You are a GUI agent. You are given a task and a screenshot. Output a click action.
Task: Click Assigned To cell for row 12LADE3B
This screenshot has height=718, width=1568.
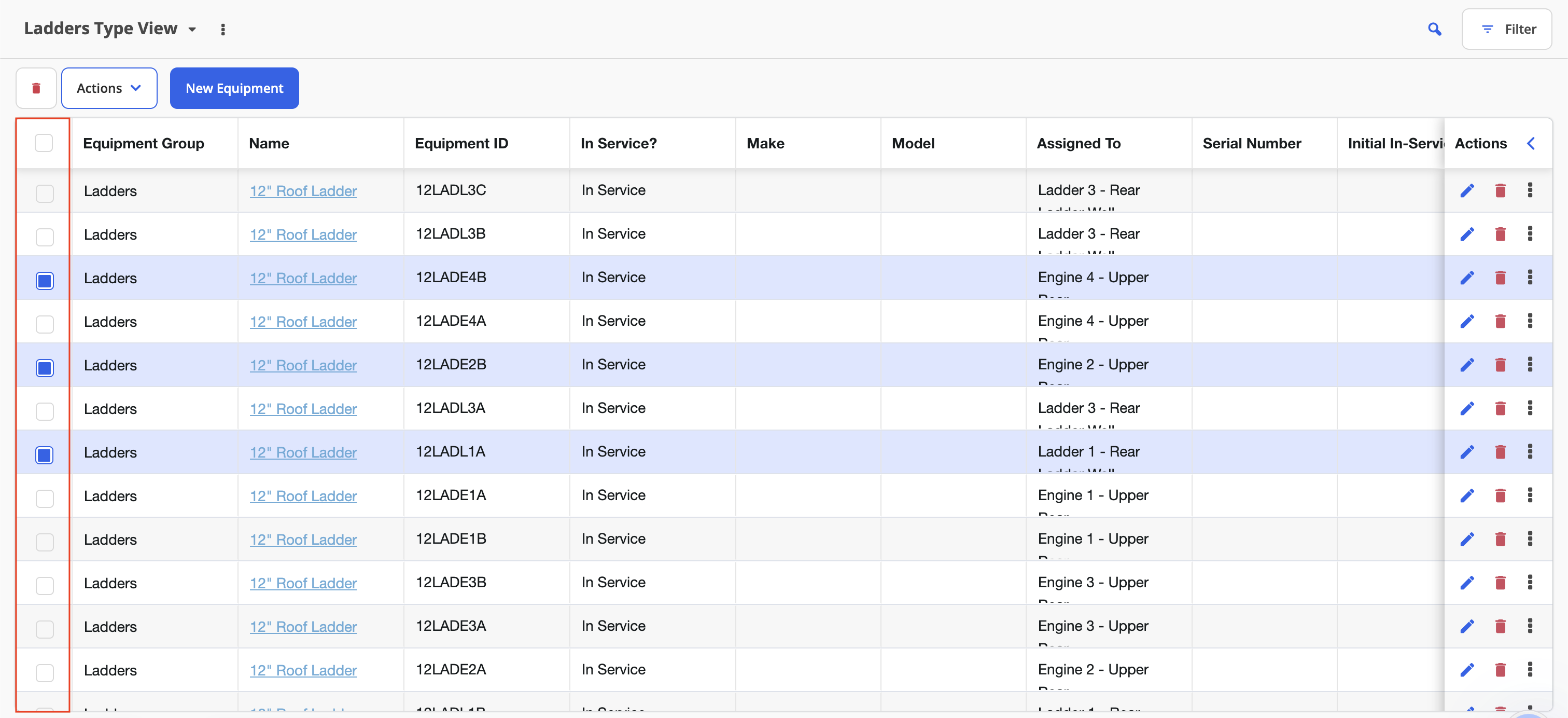tap(1109, 583)
